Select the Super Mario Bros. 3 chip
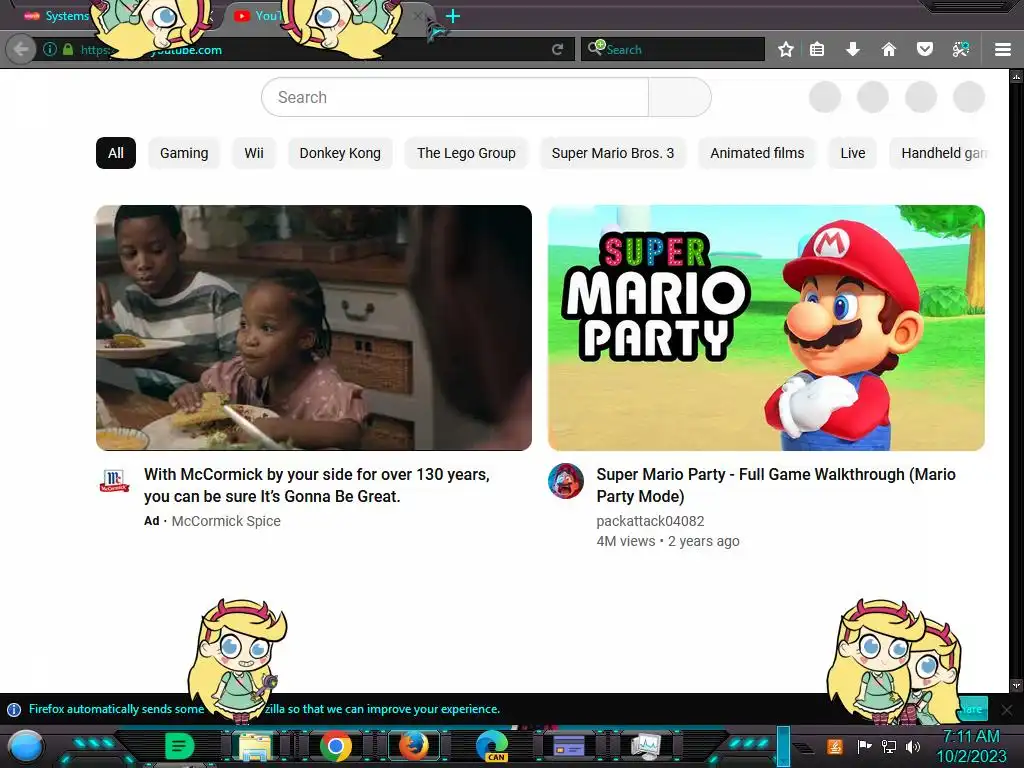This screenshot has width=1024, height=768. (x=613, y=153)
